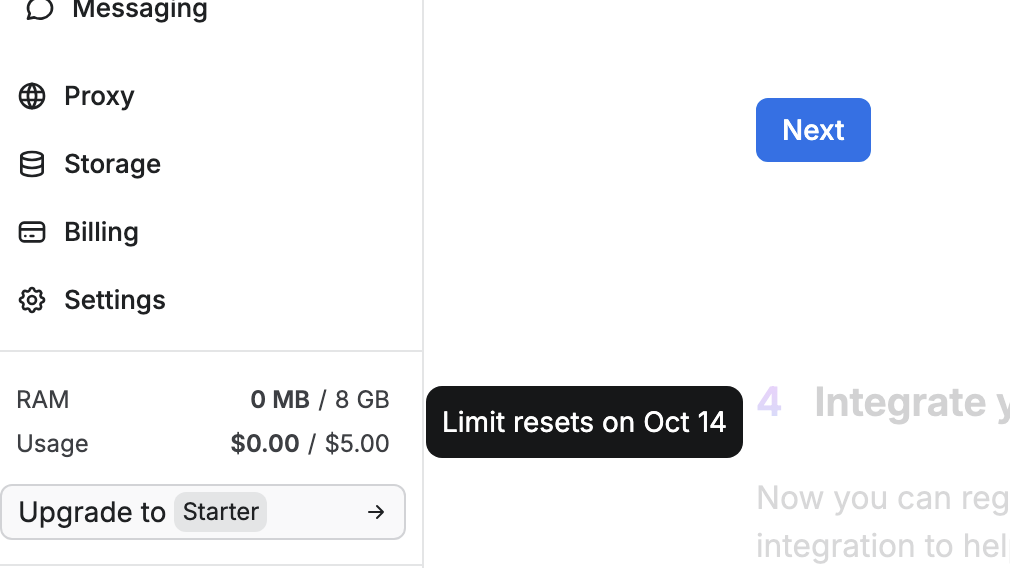Image resolution: width=1010 pixels, height=568 pixels.
Task: Select Settings text in the sidebar
Action: pos(115,300)
